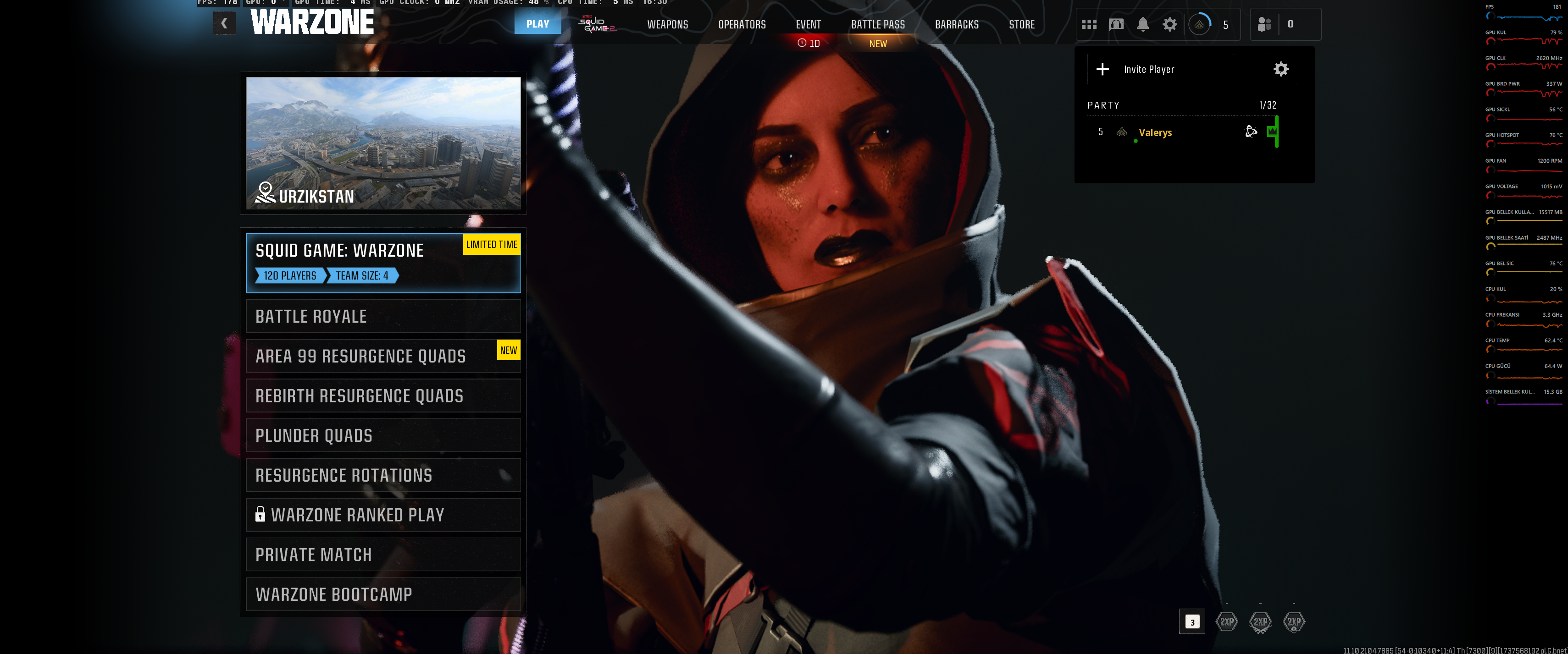Click the plus icon to invite a player
1568x654 pixels.
pos(1103,69)
